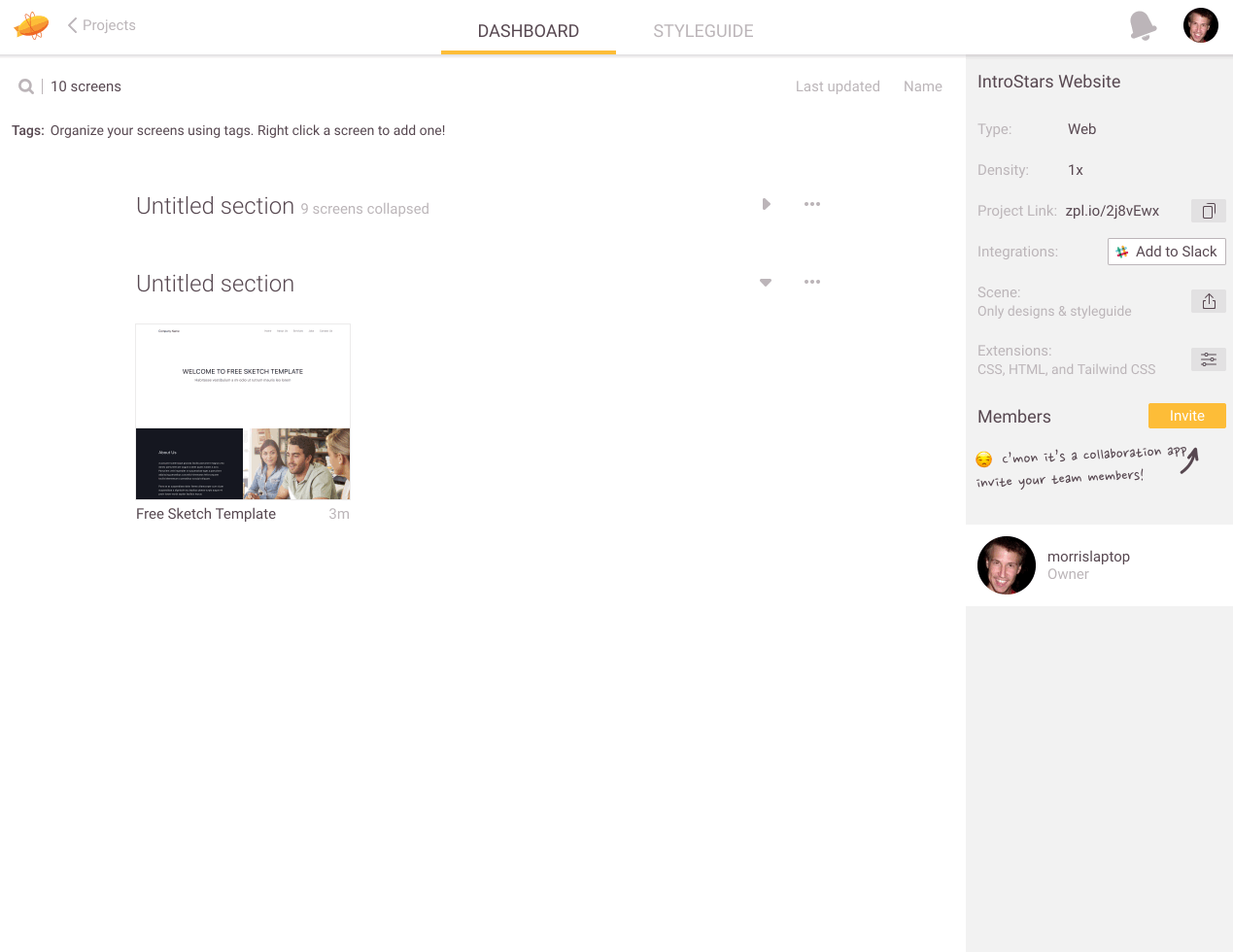This screenshot has height=952, width=1233.
Task: Open more options for the collapsed section
Action: (x=812, y=204)
